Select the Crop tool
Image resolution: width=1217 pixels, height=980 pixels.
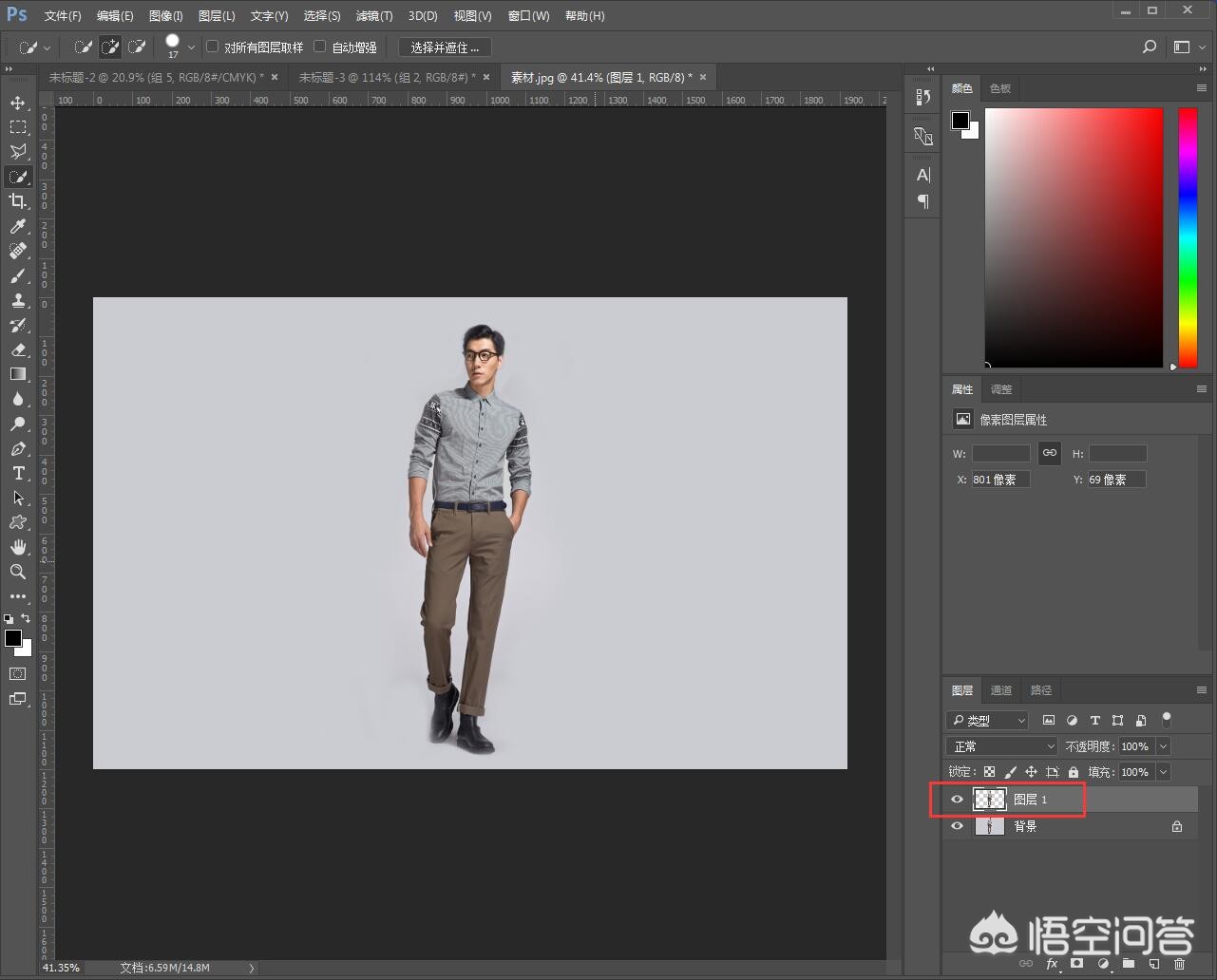pyautogui.click(x=18, y=201)
